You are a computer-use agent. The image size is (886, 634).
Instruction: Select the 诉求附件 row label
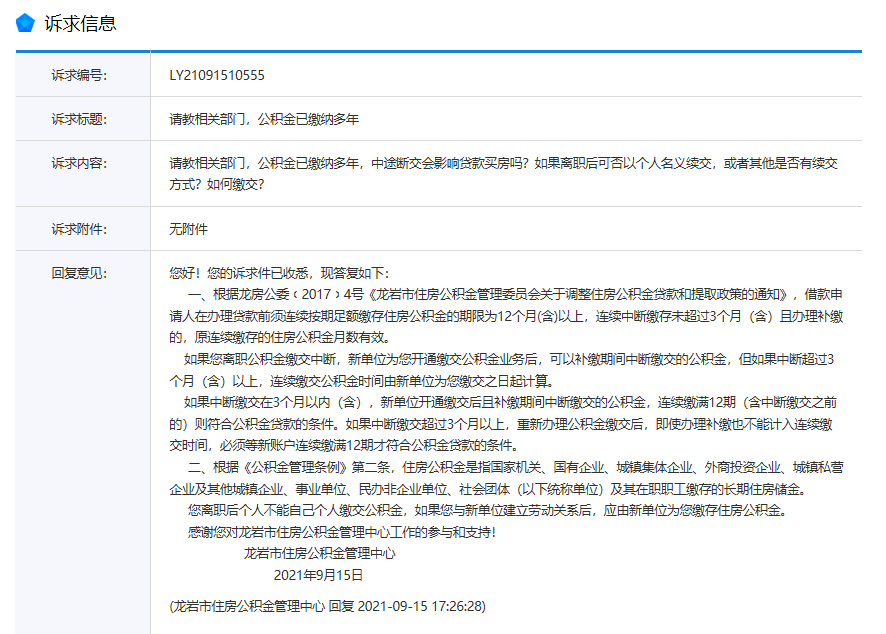[x=79, y=229]
